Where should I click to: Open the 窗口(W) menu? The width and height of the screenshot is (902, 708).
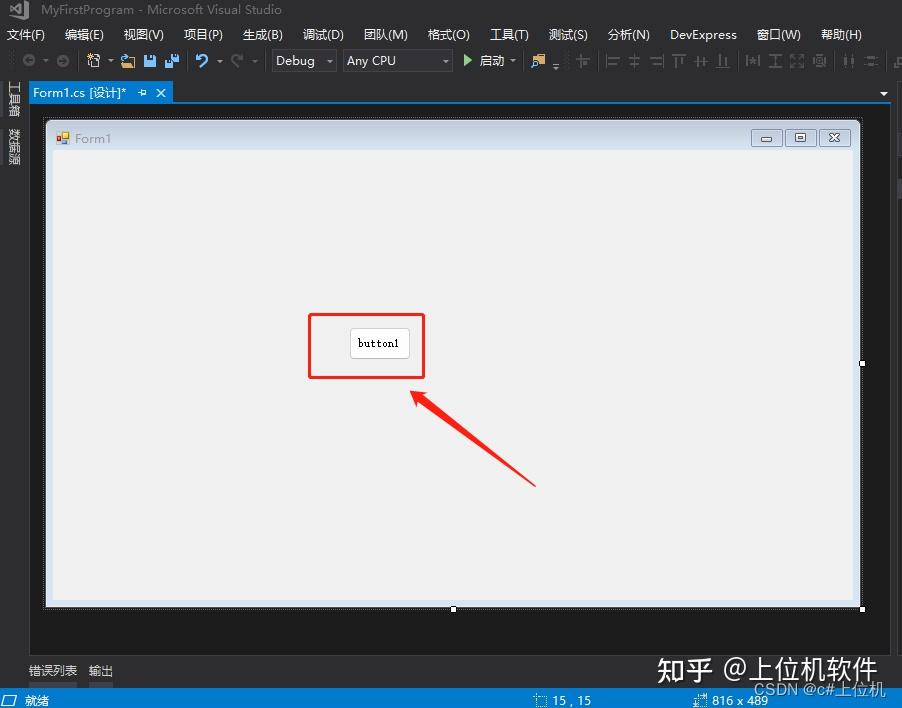778,35
